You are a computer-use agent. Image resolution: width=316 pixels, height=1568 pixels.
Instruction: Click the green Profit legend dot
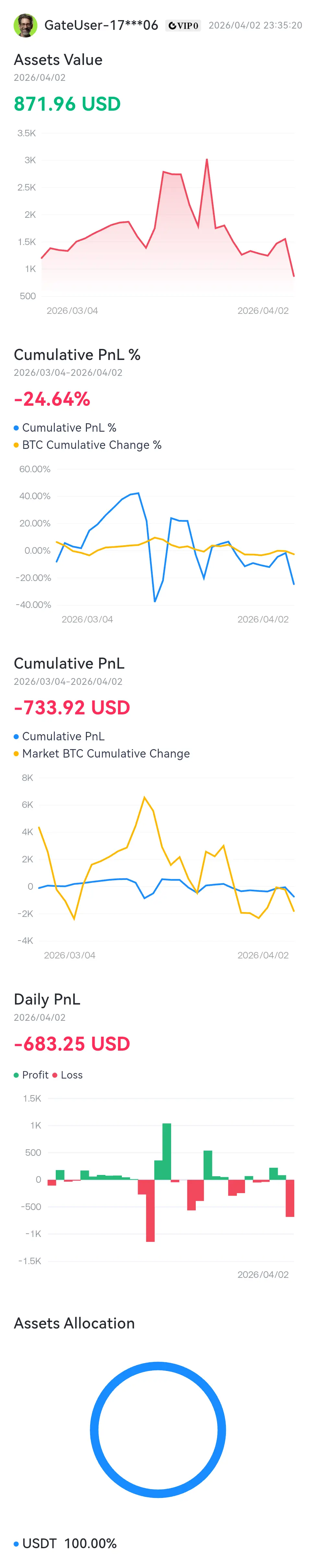17,1076
